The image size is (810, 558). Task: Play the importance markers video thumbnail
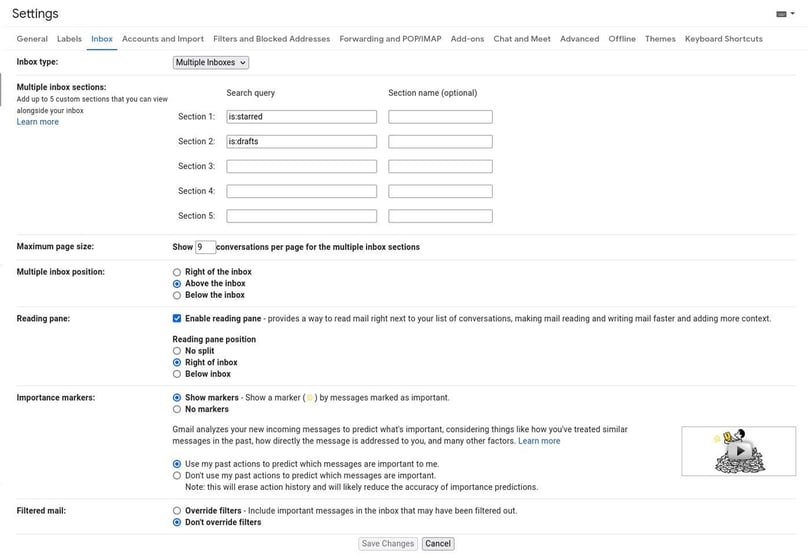pos(739,451)
